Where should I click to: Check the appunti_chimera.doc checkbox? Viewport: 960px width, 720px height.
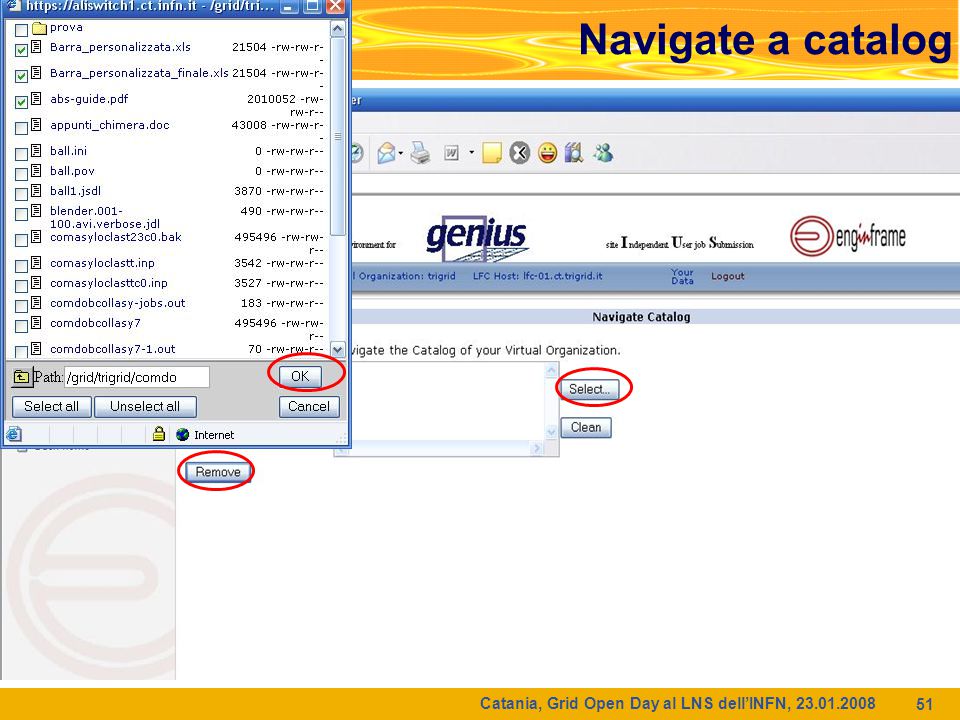pos(21,127)
